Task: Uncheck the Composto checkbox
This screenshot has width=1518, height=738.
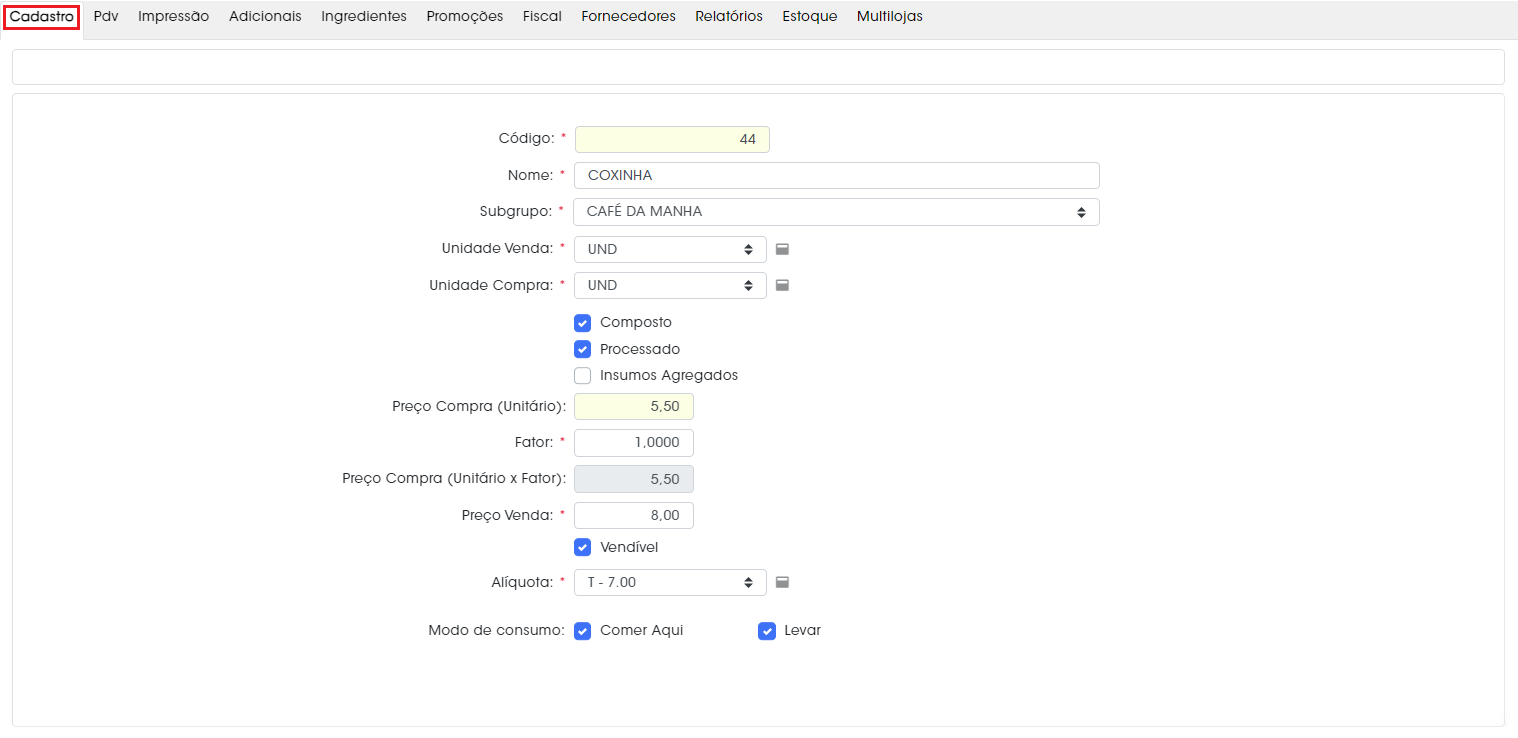Action: pyautogui.click(x=583, y=323)
